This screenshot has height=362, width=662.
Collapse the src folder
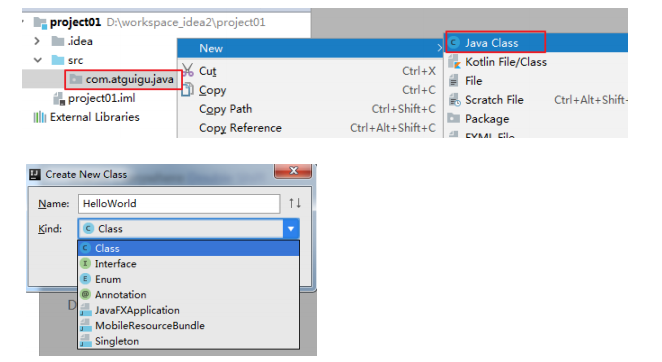(x=38, y=60)
